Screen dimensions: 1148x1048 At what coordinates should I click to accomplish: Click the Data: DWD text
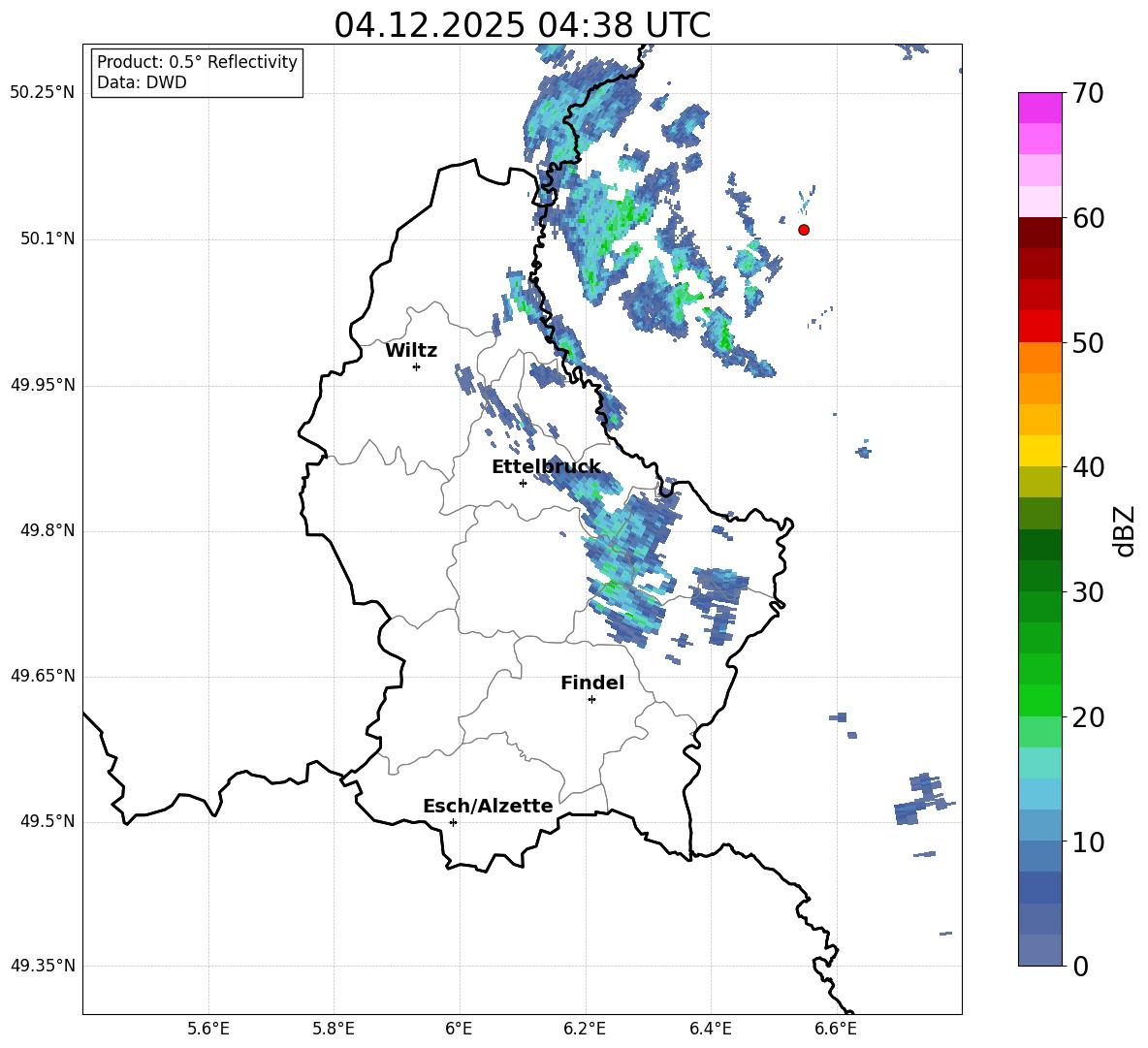pyautogui.click(x=142, y=82)
